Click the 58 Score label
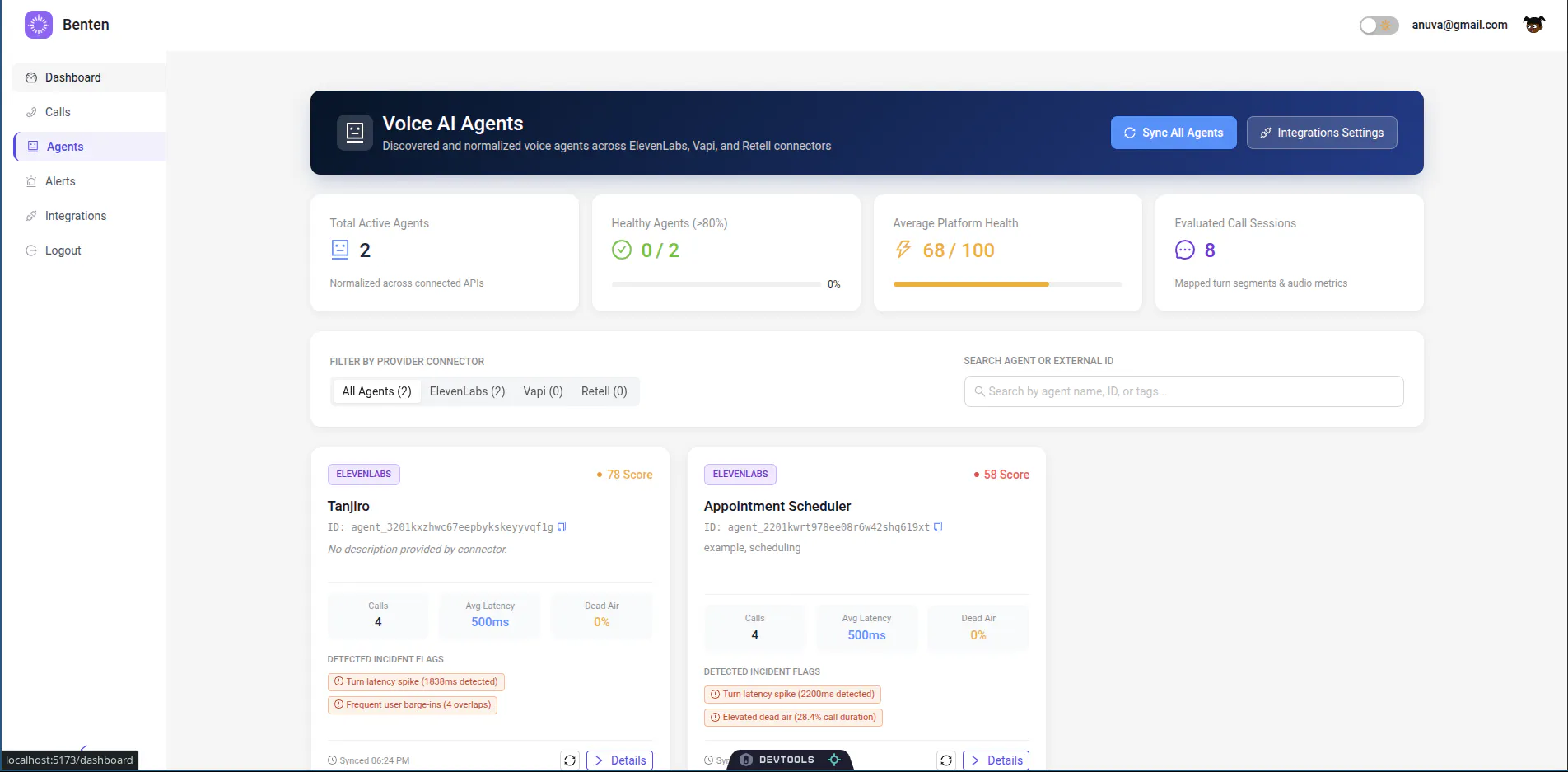This screenshot has height=772, width=1568. (x=1001, y=475)
